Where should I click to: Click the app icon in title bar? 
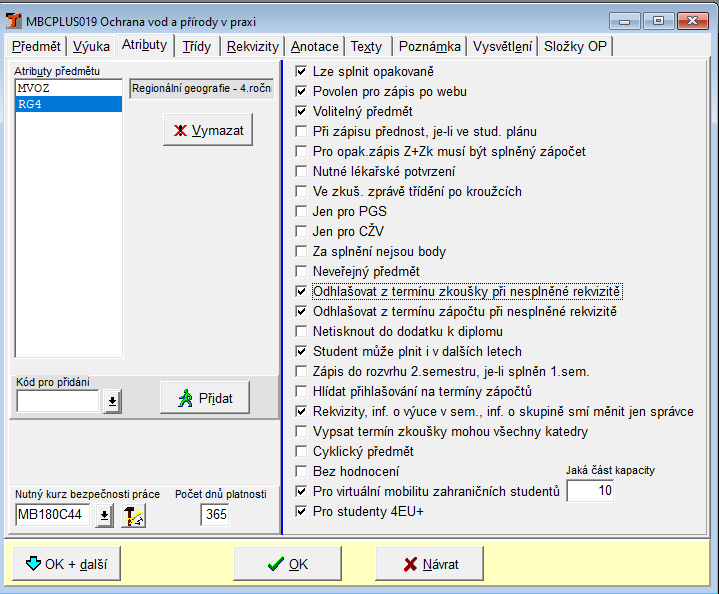coord(13,20)
